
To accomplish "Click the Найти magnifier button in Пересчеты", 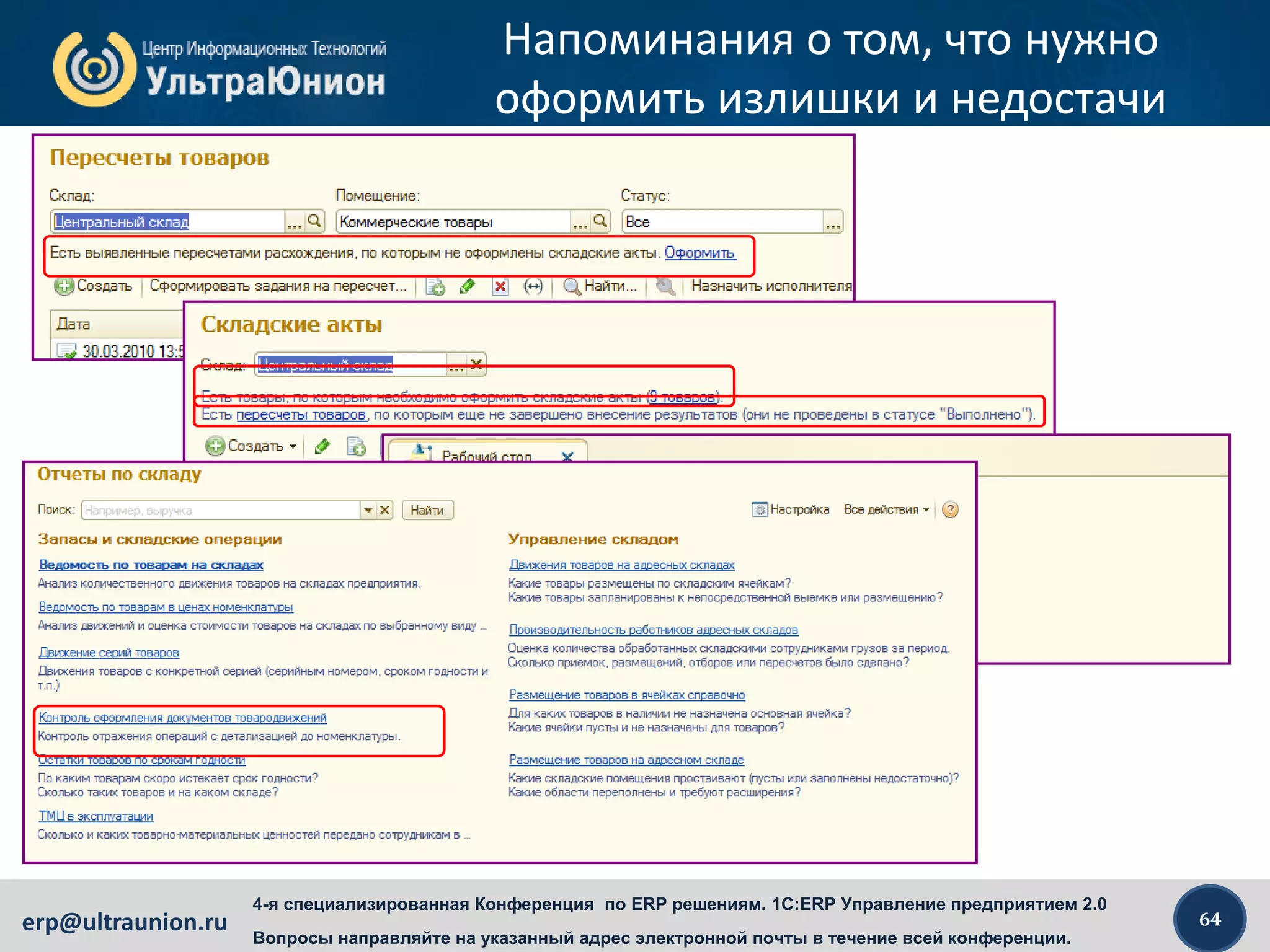I will pos(600,286).
